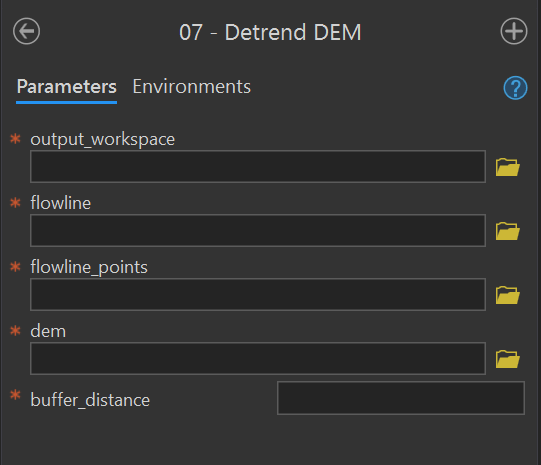
Task: Click the buffer_distance parameter label
Action: point(90,400)
